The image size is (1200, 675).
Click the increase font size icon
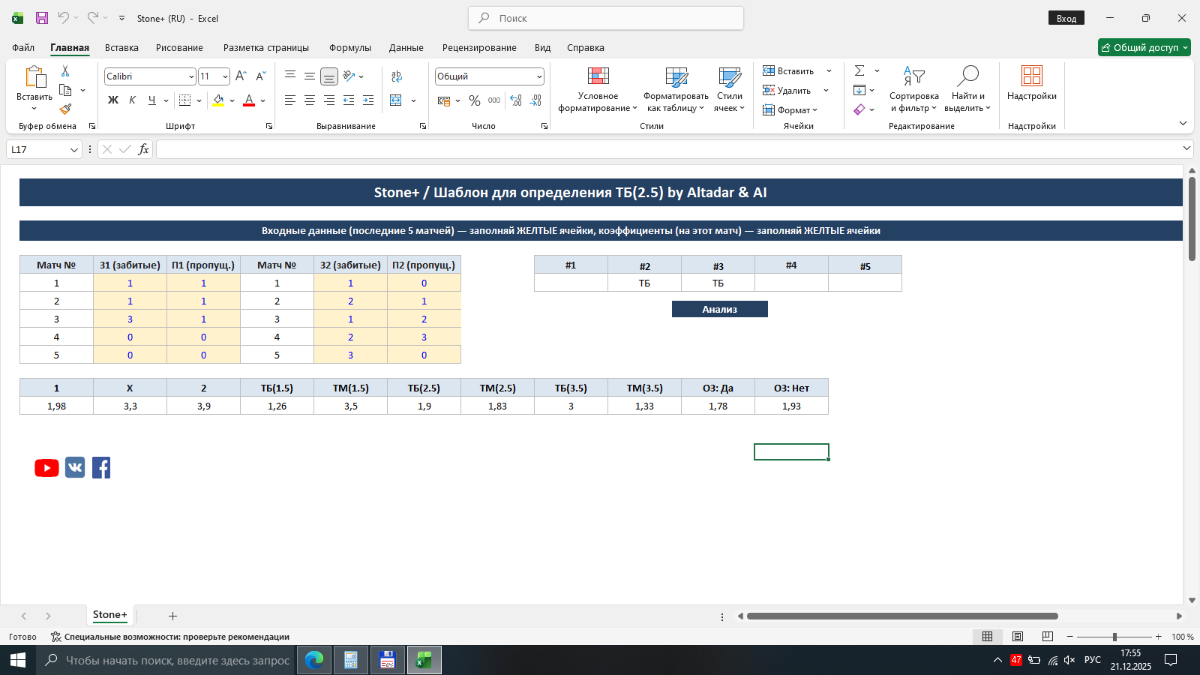(241, 76)
